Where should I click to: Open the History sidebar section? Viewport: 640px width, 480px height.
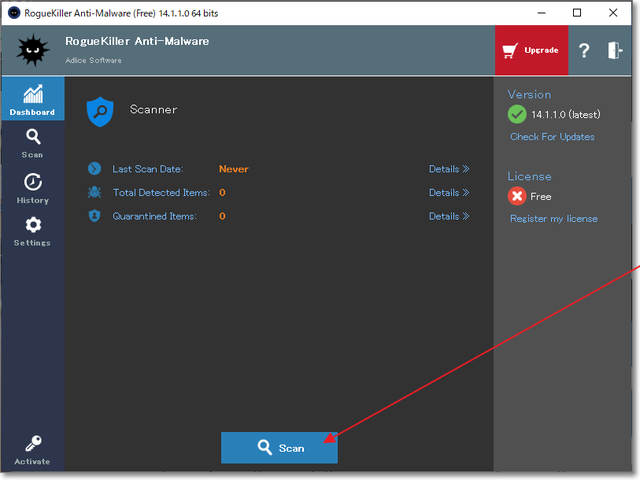tap(32, 187)
